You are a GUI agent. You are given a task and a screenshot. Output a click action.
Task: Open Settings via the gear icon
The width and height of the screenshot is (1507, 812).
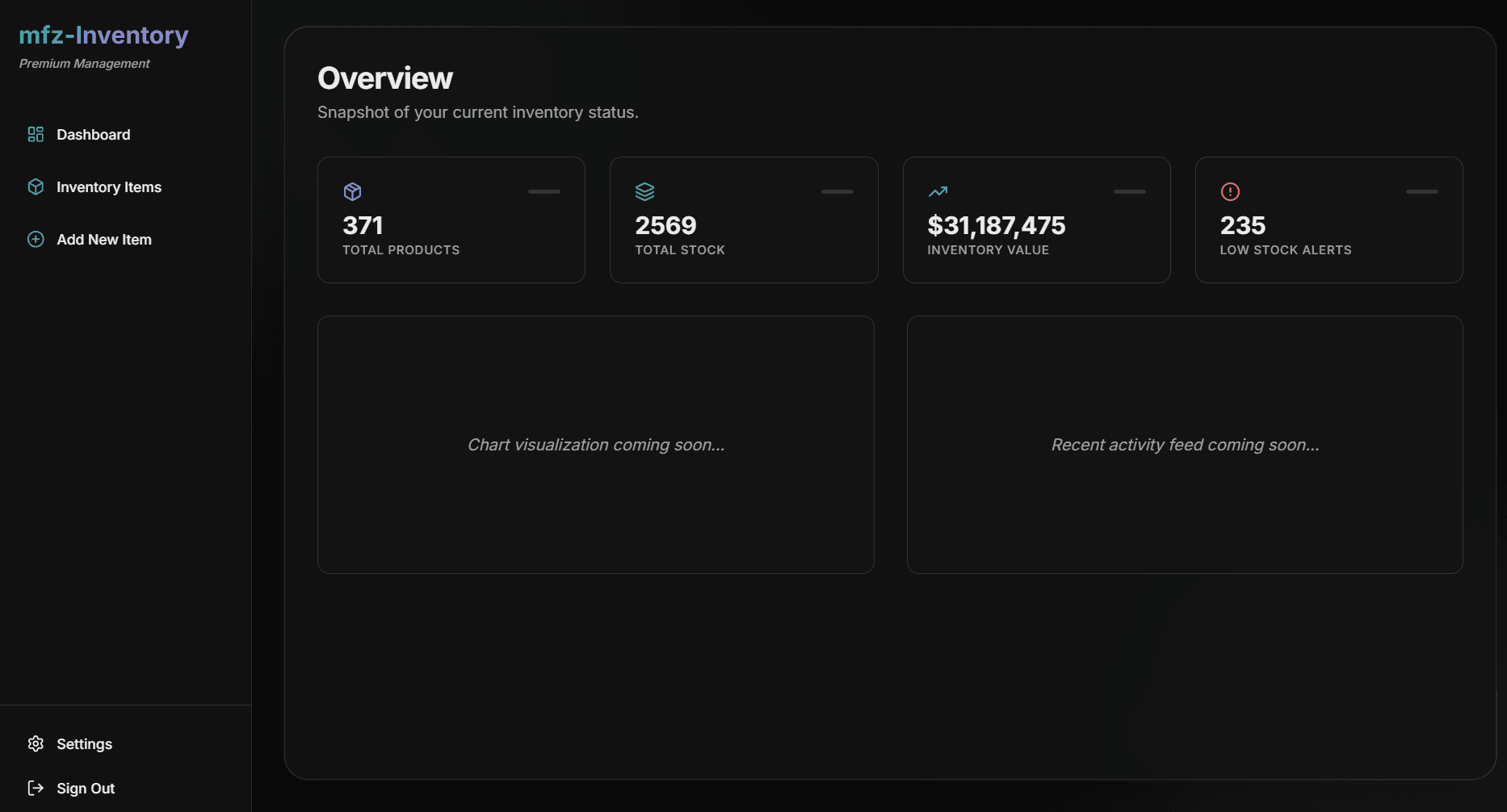coord(36,743)
